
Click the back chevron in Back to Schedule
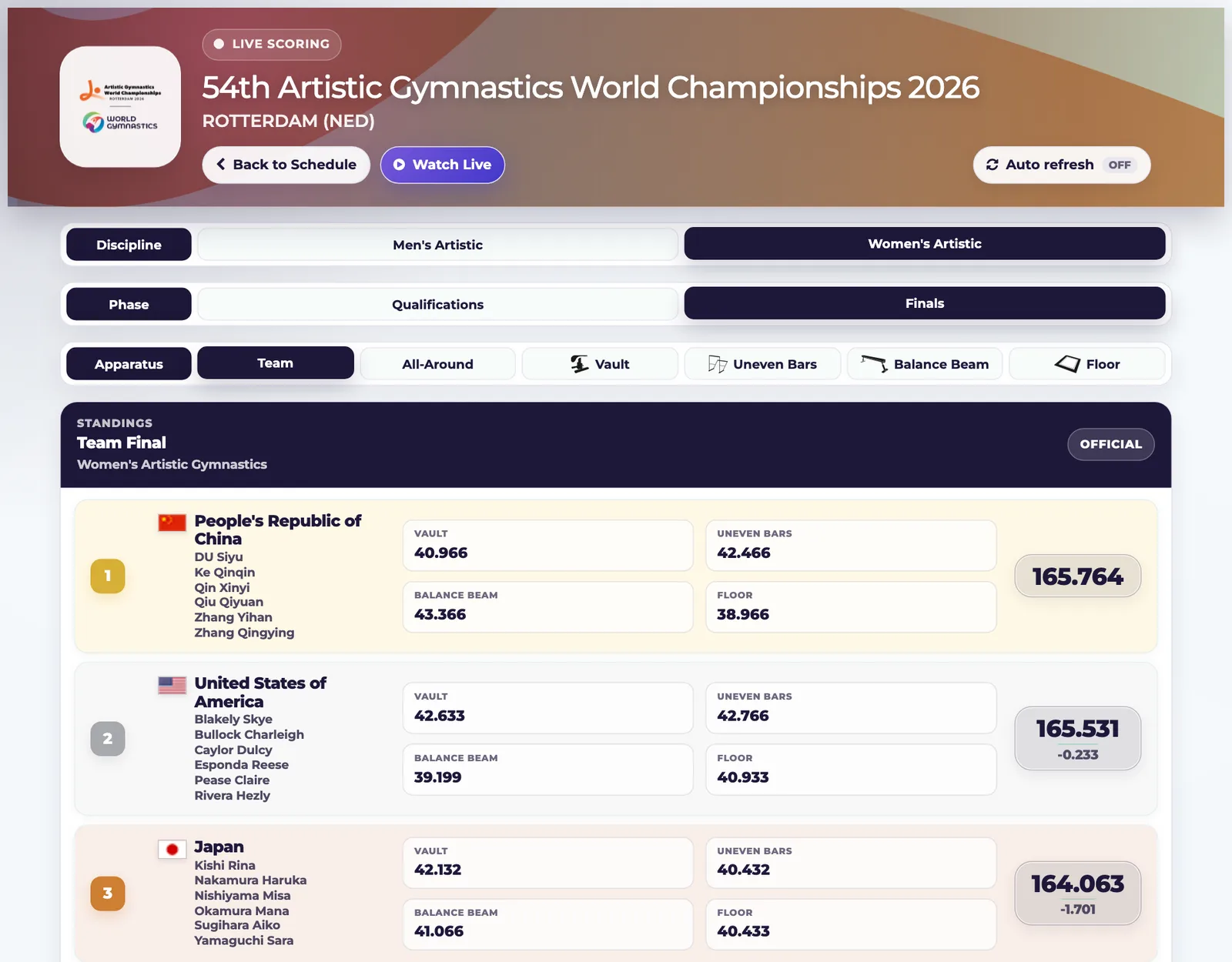click(221, 165)
